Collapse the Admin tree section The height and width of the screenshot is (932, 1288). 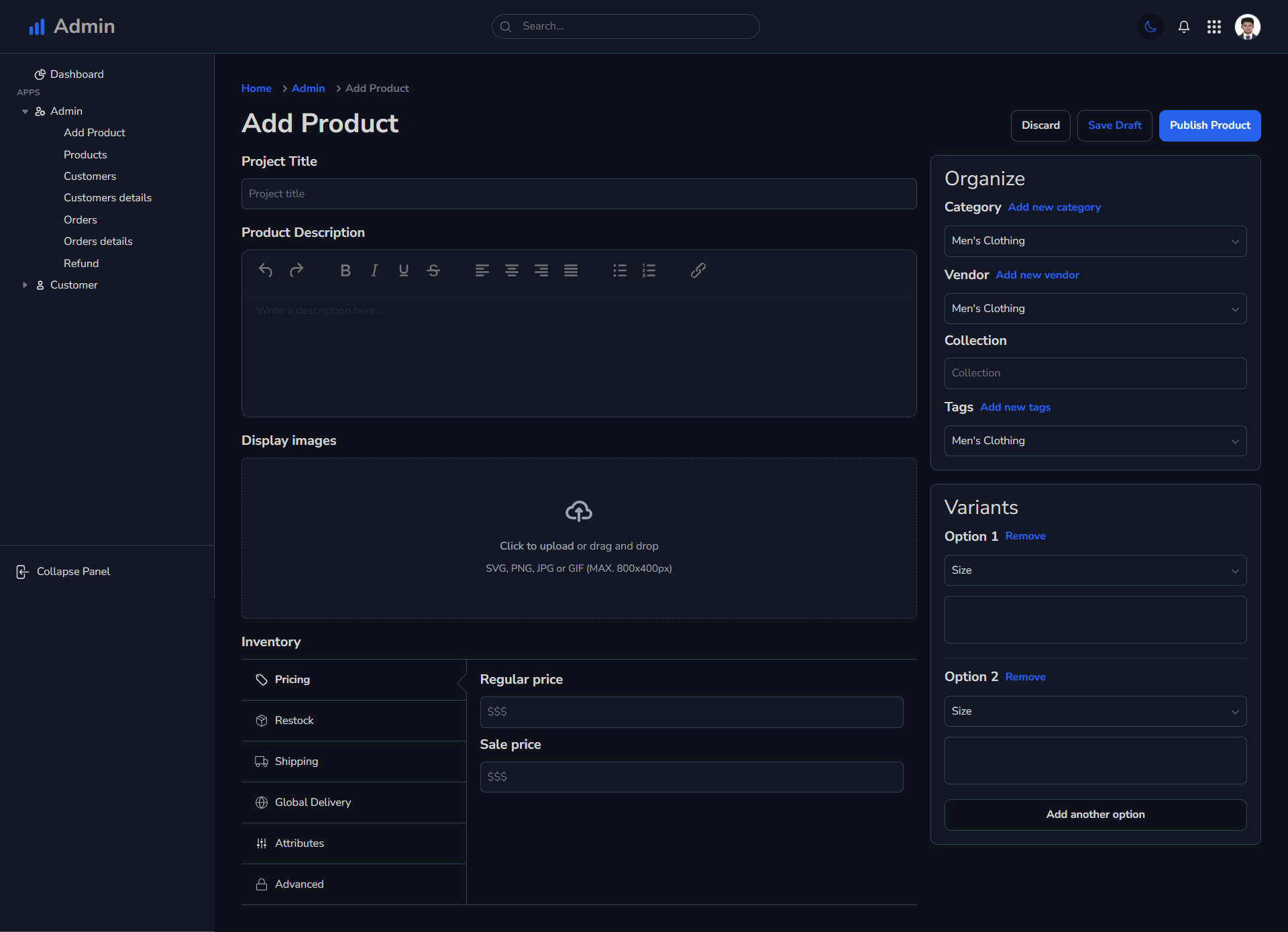25,111
